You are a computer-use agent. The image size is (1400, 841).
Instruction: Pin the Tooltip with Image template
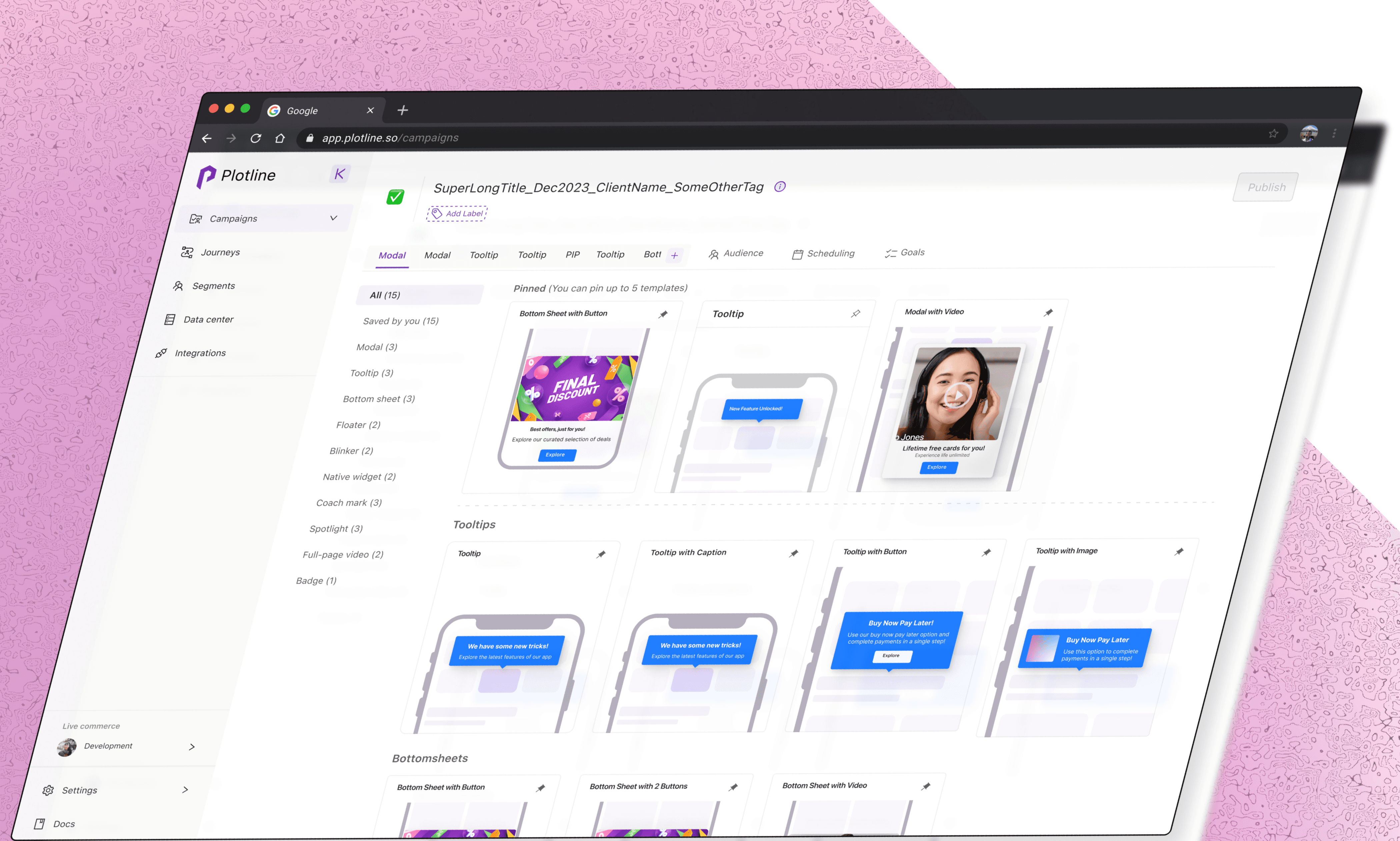point(1179,551)
